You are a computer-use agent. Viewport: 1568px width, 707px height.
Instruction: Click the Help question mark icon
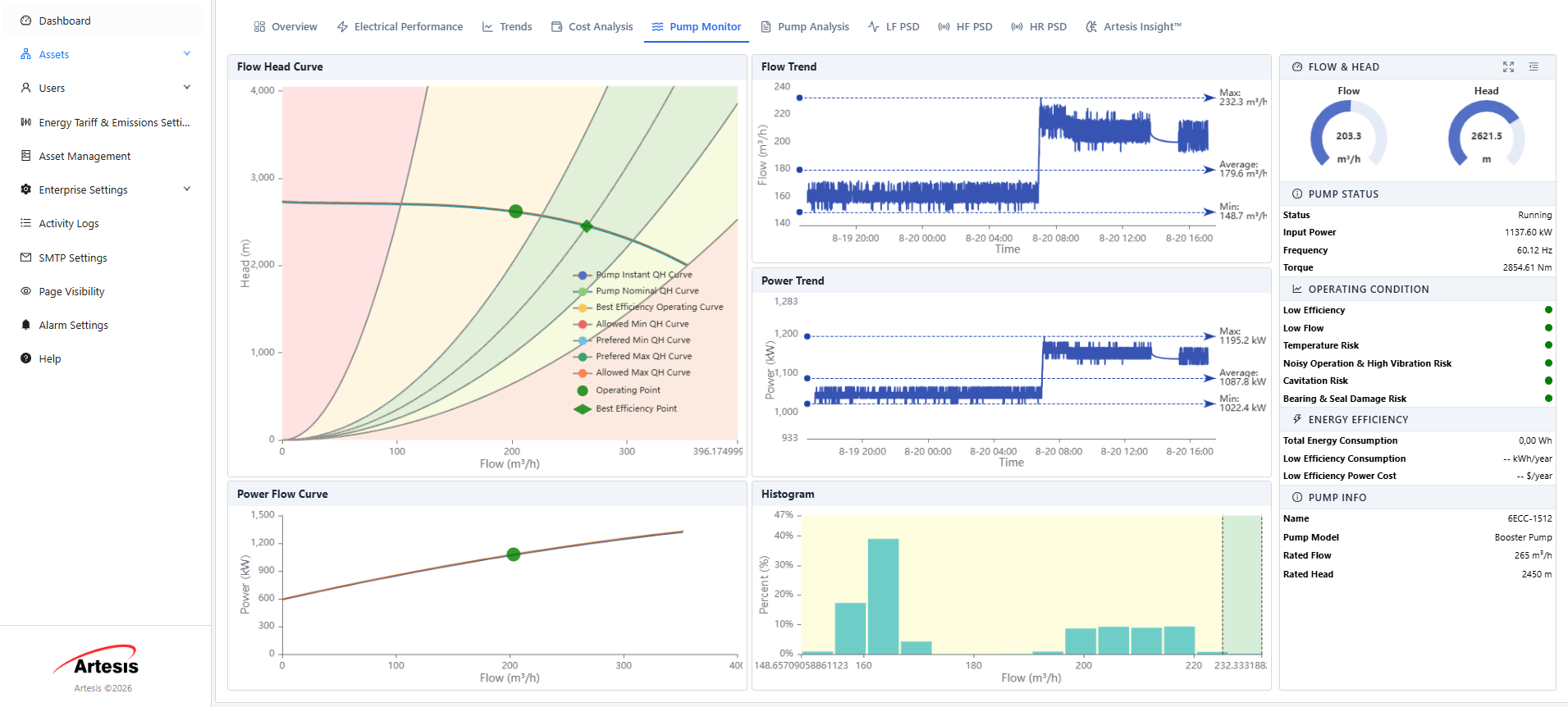pos(25,358)
